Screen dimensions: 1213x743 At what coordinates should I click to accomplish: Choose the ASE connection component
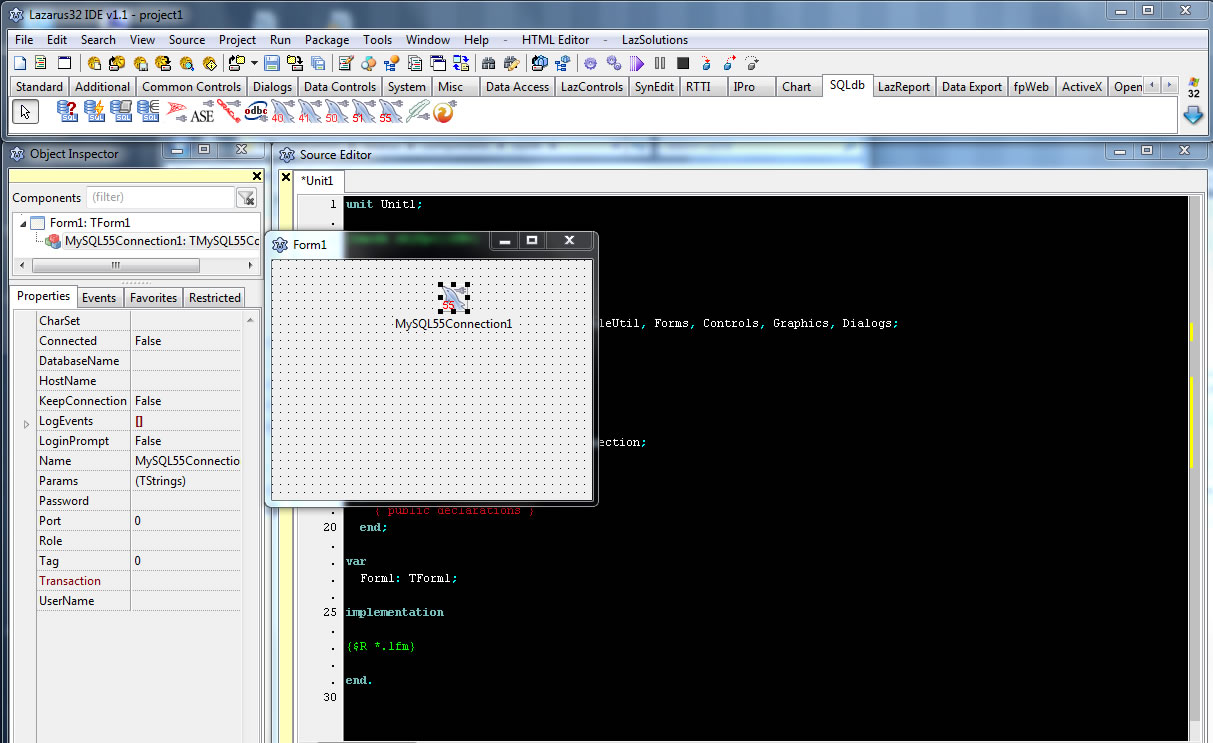pyautogui.click(x=203, y=112)
